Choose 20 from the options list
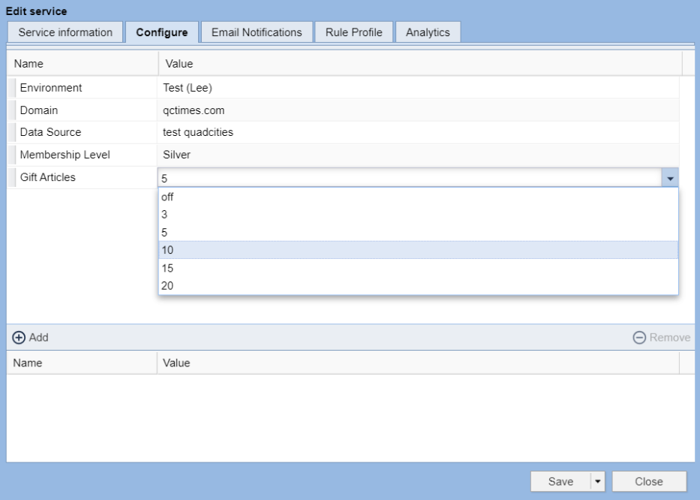This screenshot has height=500, width=700. point(168,286)
